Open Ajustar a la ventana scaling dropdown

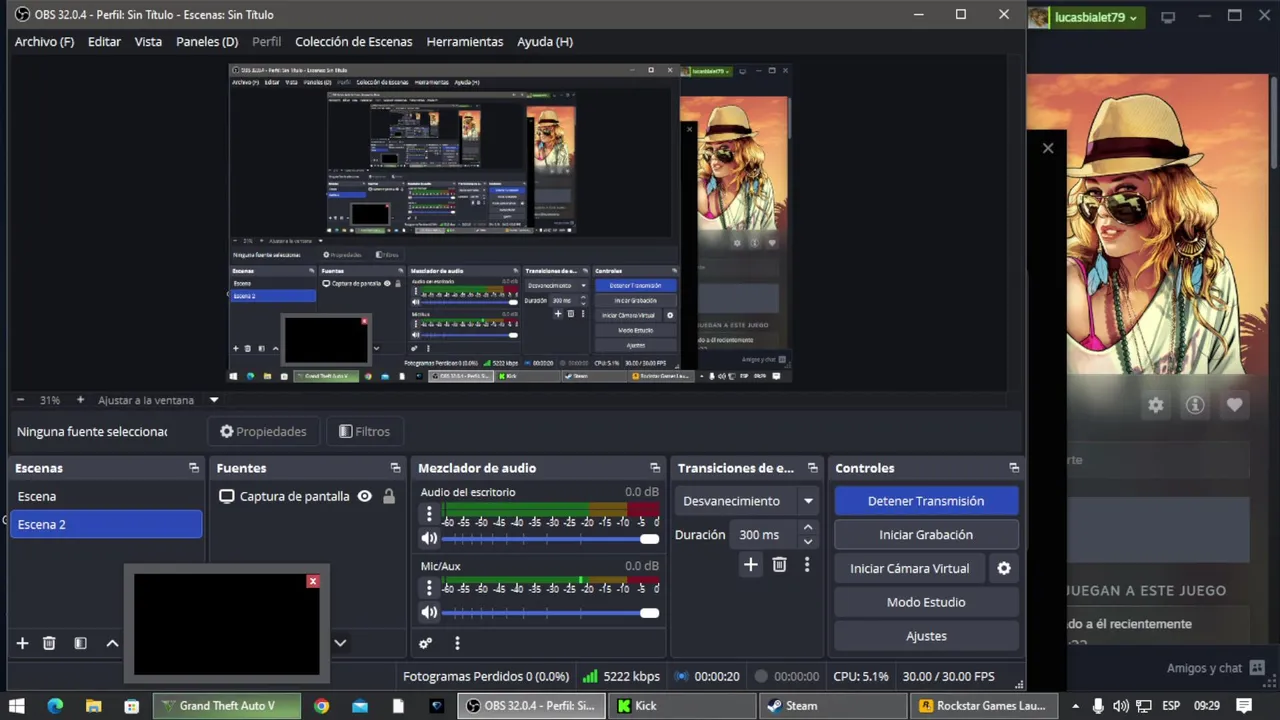(158, 400)
